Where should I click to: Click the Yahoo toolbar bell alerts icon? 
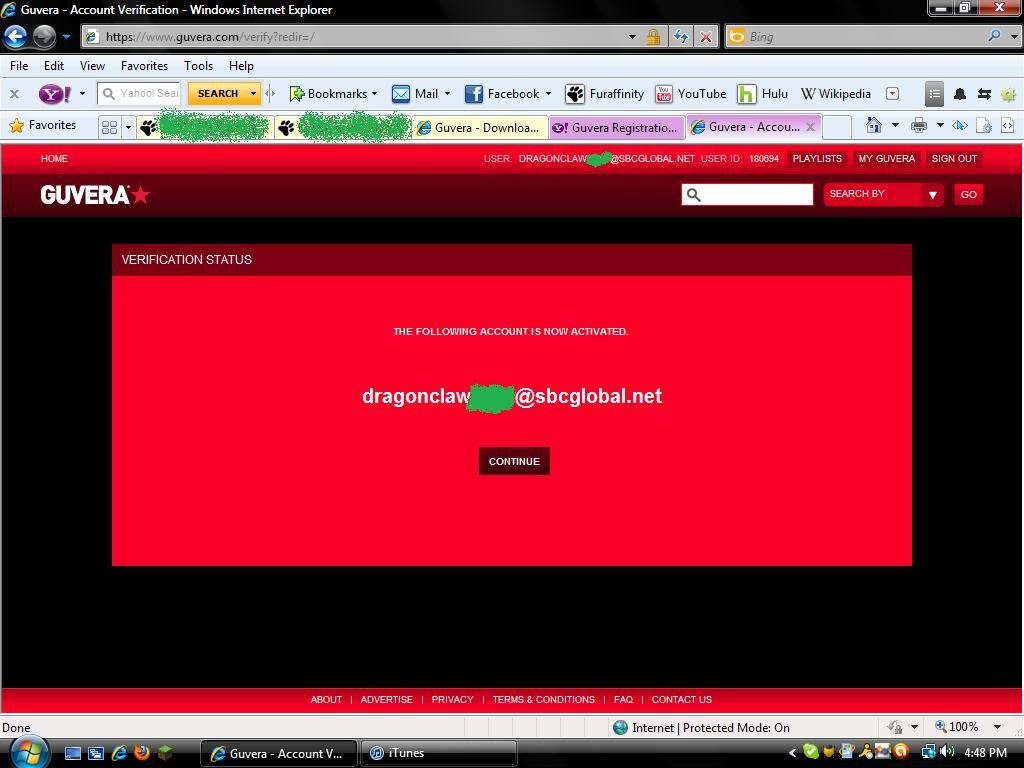tap(959, 94)
